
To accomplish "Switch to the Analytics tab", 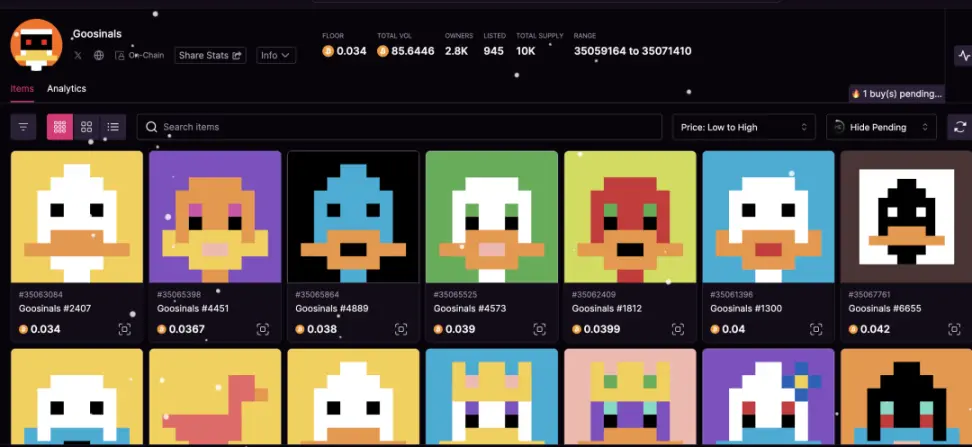I will pyautogui.click(x=66, y=89).
